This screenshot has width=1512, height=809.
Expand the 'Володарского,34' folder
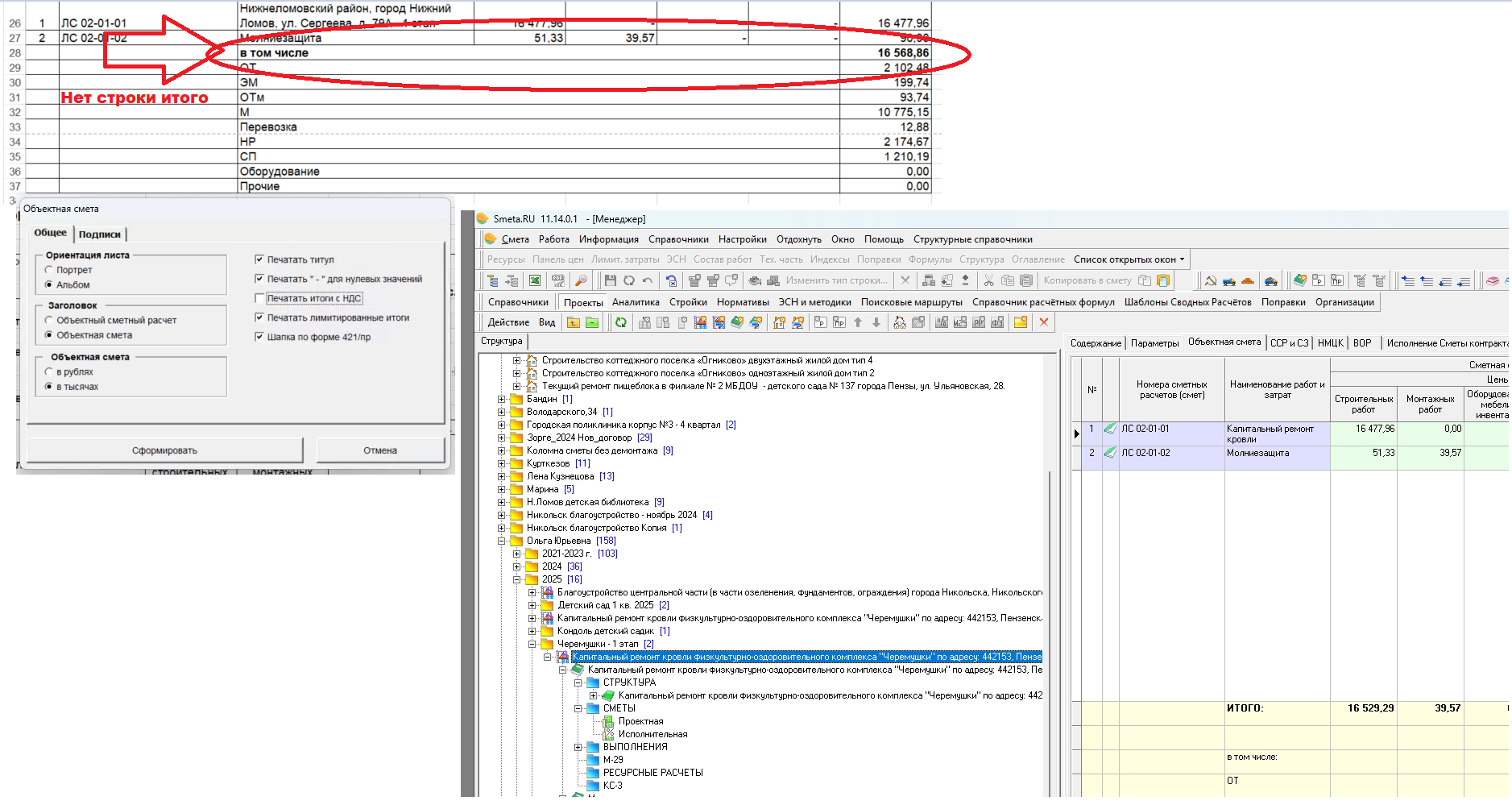coord(501,412)
